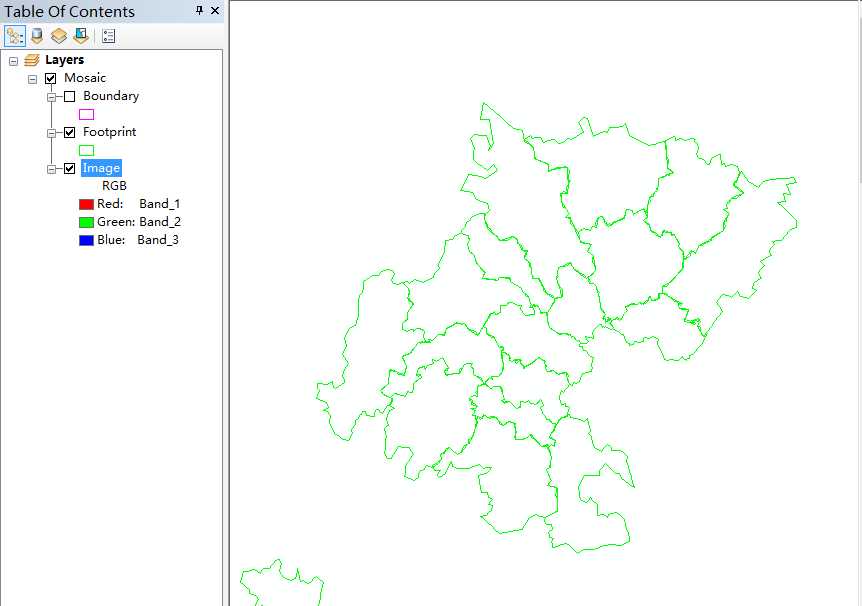Uncheck the Image layer checkbox

(x=69, y=168)
